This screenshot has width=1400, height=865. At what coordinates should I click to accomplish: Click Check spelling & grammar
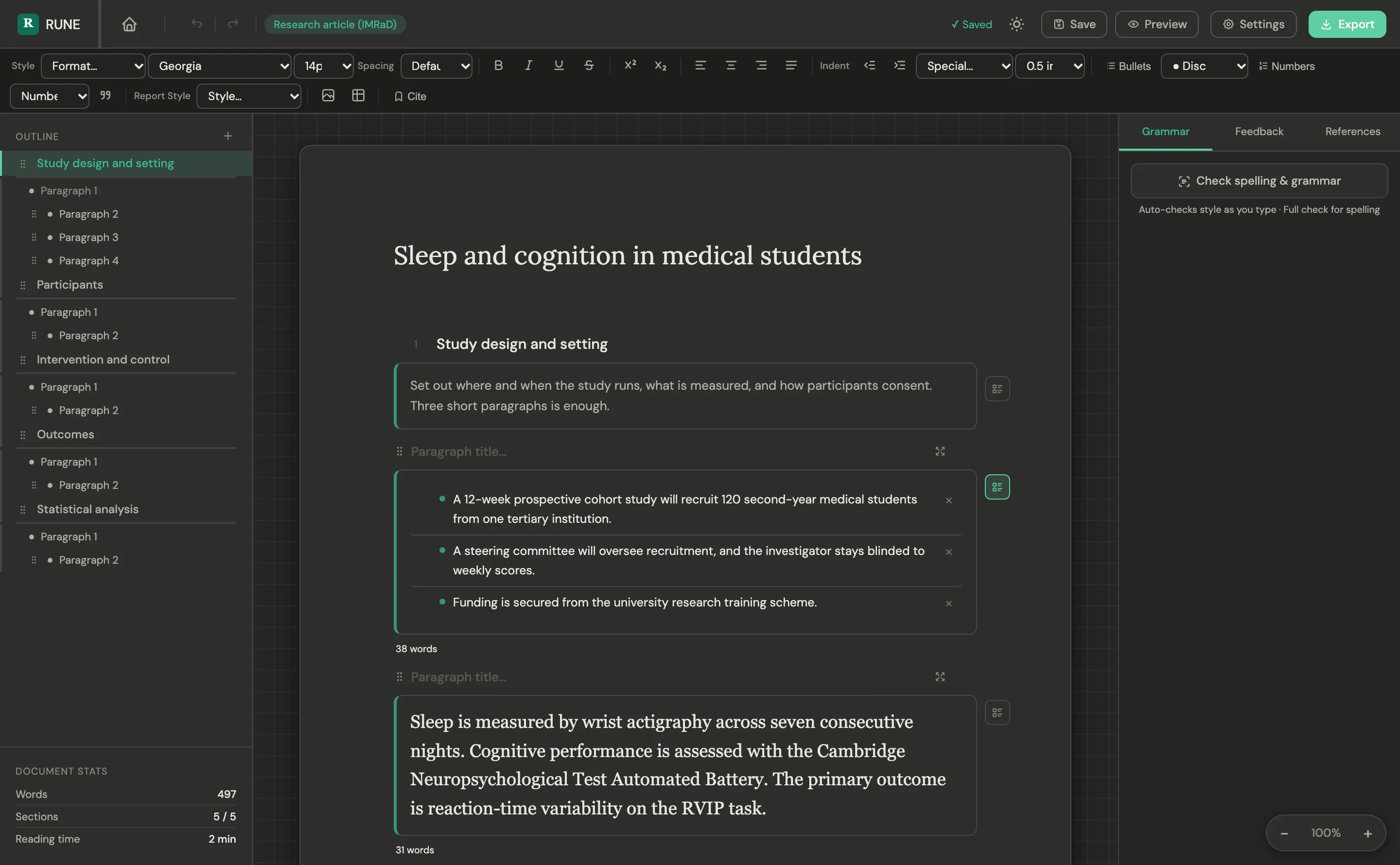point(1259,181)
